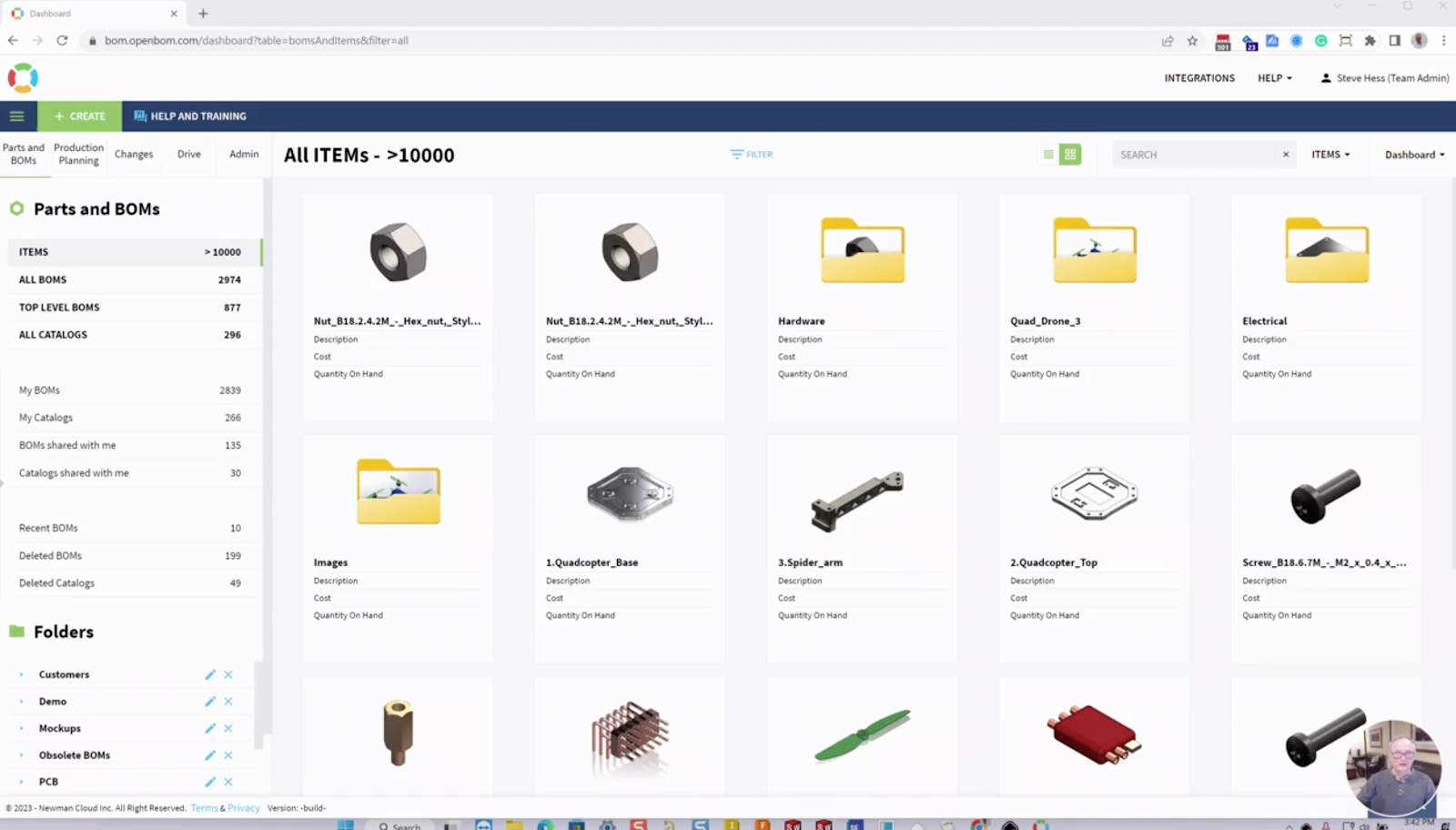Viewport: 1456px width, 830px height.
Task: Edit the Mockups folder with pencil icon
Action: click(x=210, y=729)
